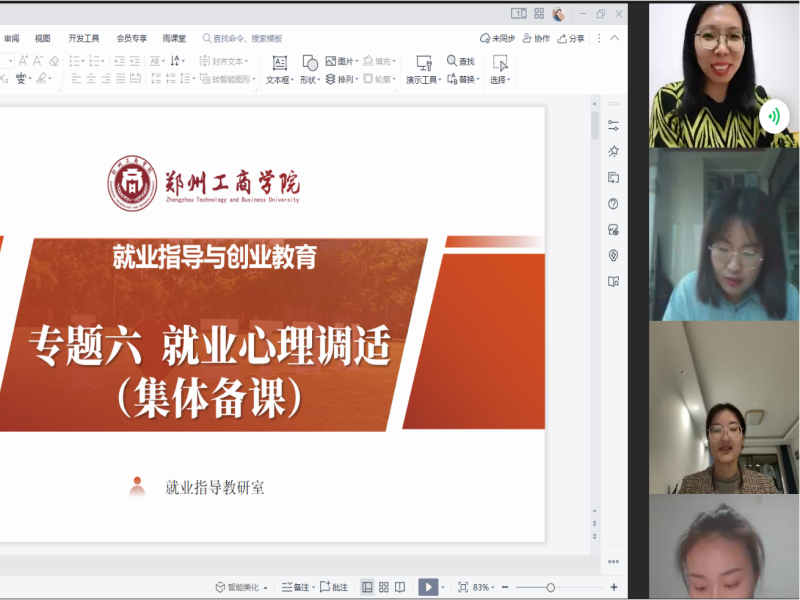800x600 pixels.
Task: Open the three-dot more options menu in title row
Action: coord(599,38)
